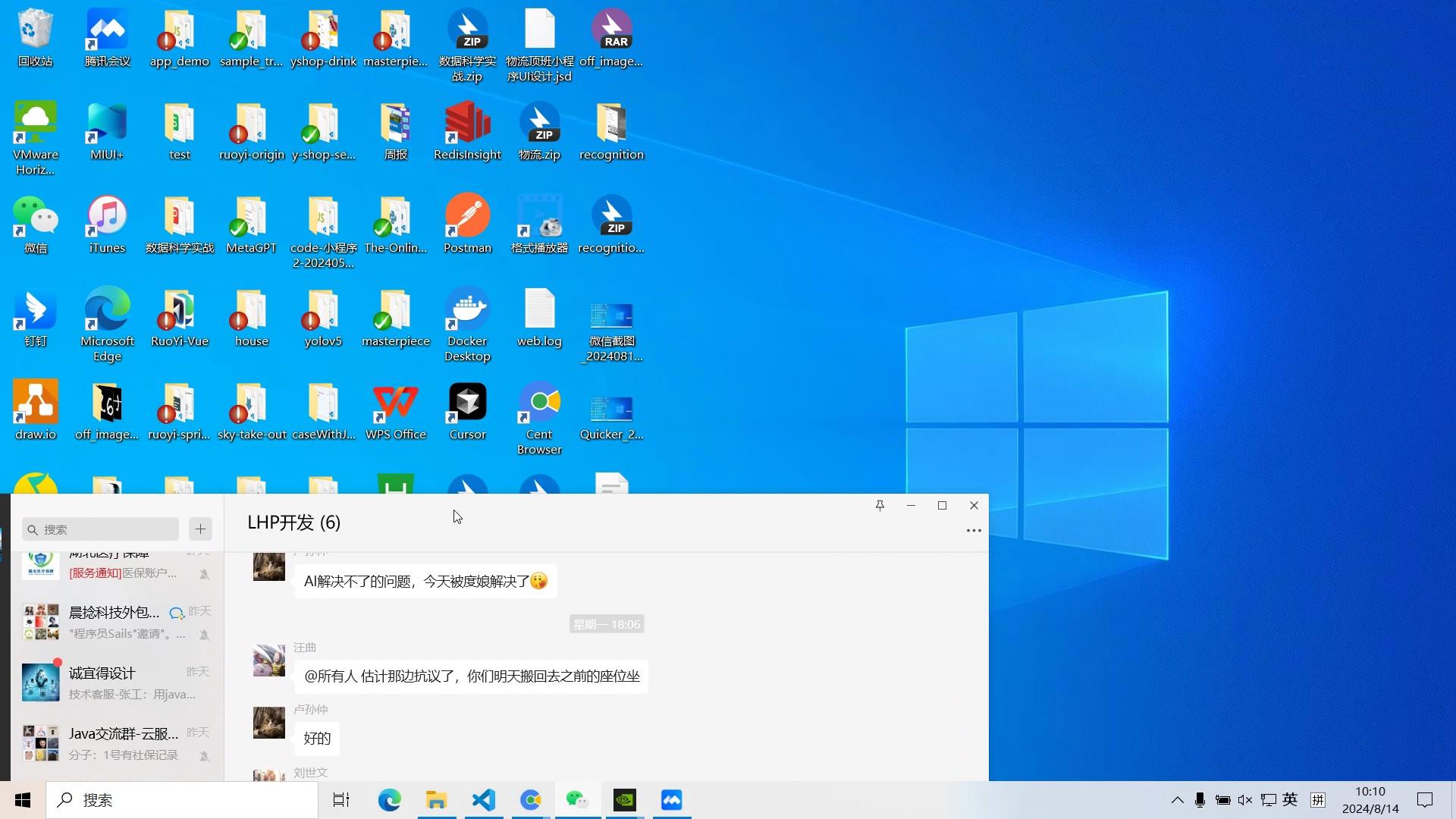The height and width of the screenshot is (819, 1456).
Task: Select the 物流.zip archive
Action: coord(539,131)
